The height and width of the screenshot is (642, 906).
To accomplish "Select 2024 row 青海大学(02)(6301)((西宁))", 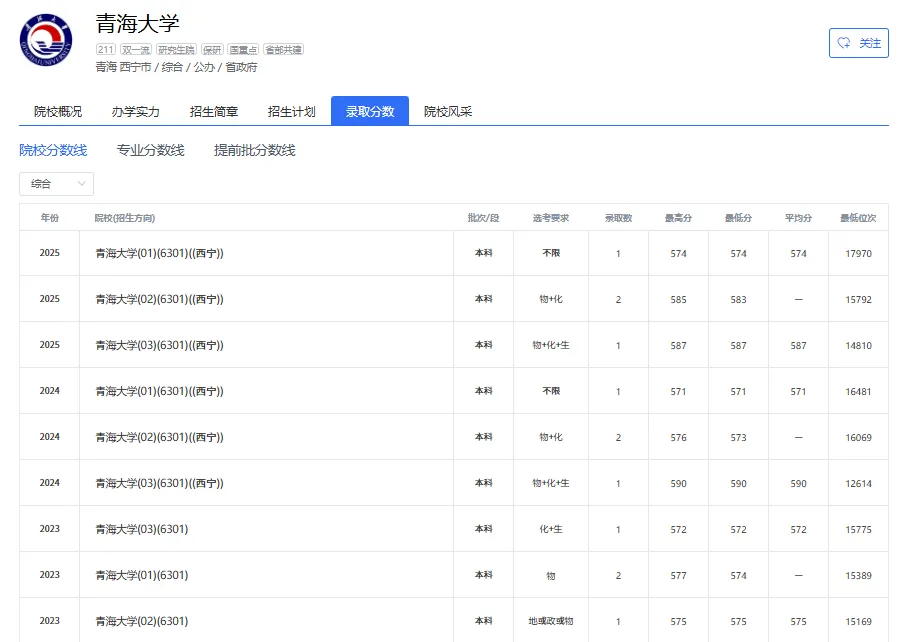I will 454,437.
